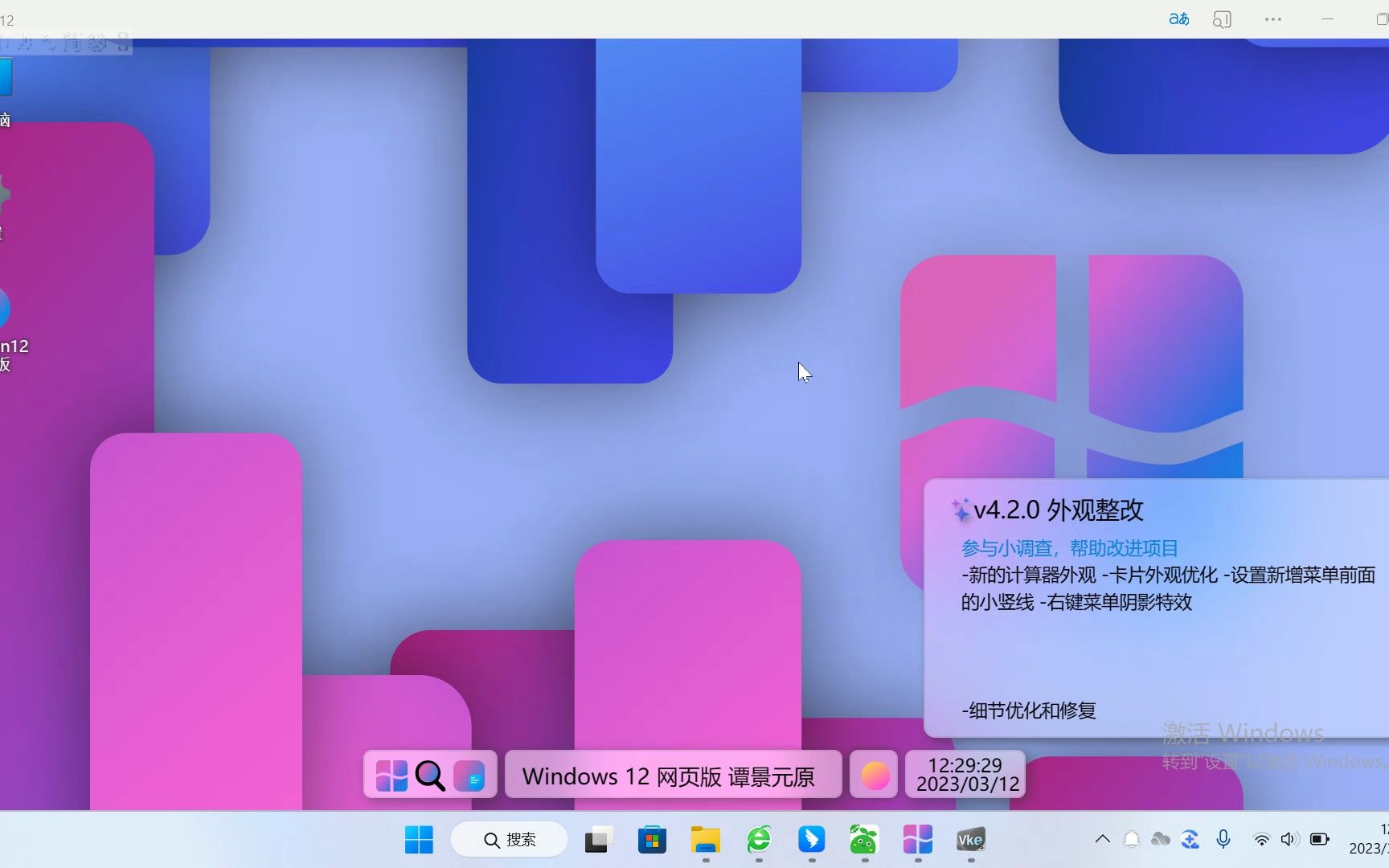1389x868 pixels.
Task: Open Task View on the taskbar
Action: [598, 840]
